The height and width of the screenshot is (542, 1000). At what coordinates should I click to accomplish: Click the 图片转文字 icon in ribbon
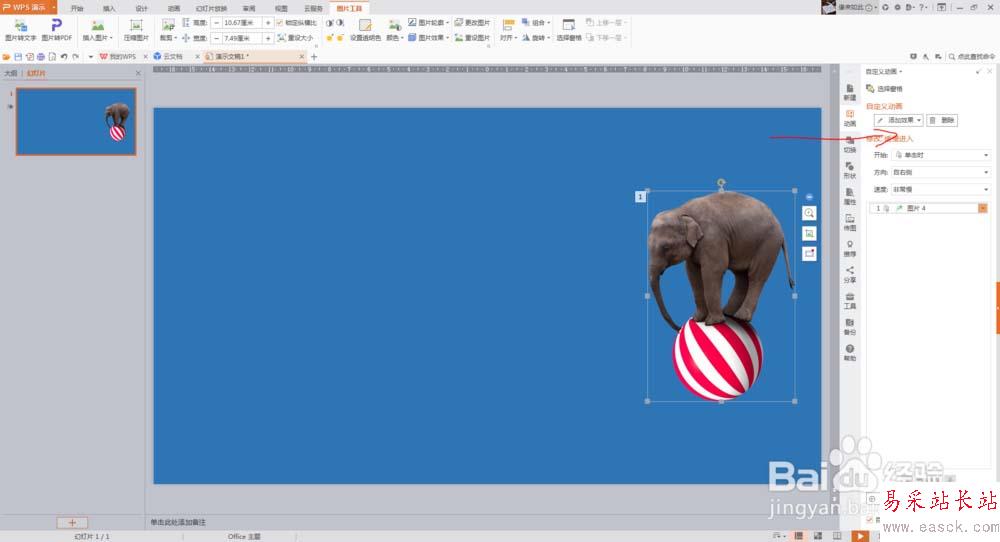pos(20,25)
